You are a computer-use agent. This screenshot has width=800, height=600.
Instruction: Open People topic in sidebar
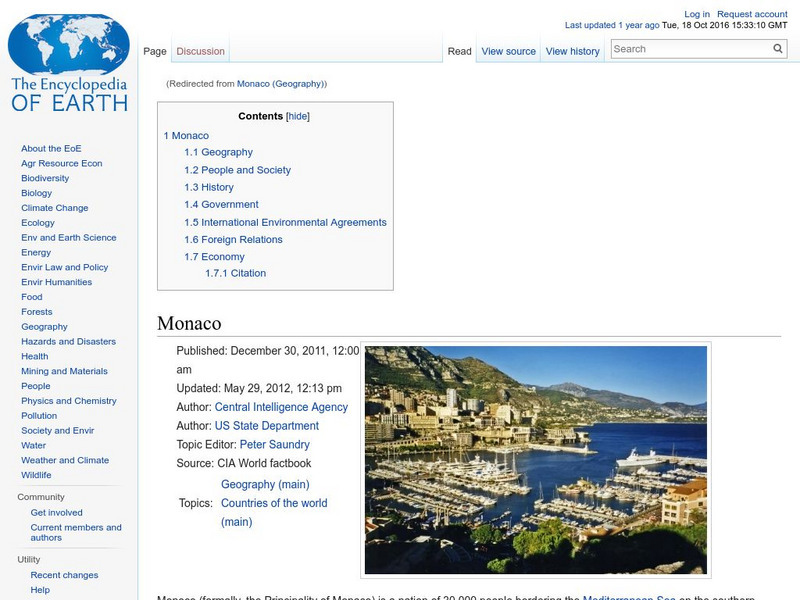[x=36, y=386]
